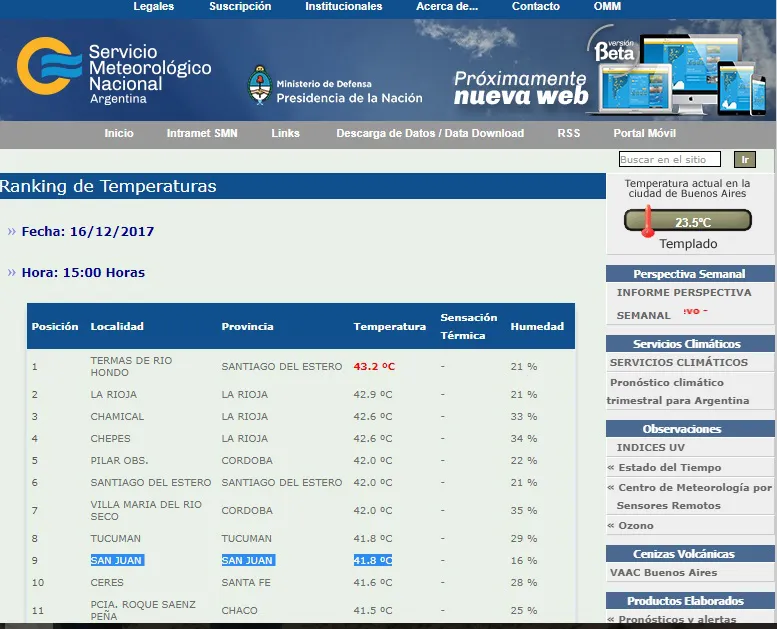Open the Contacto menu item
Viewport: 777px width, 629px height.
coord(536,6)
